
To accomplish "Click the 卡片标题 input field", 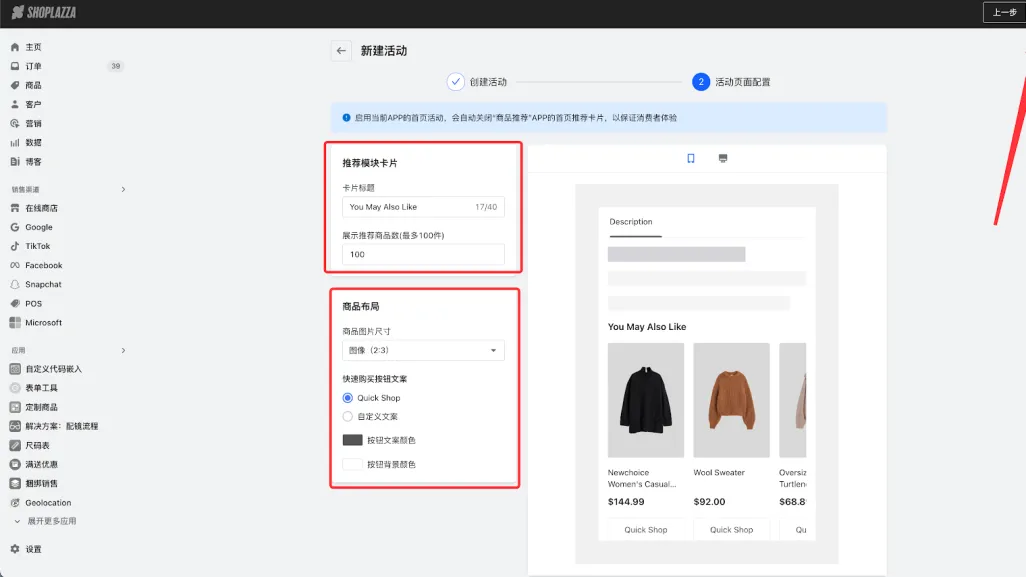I will 423,207.
